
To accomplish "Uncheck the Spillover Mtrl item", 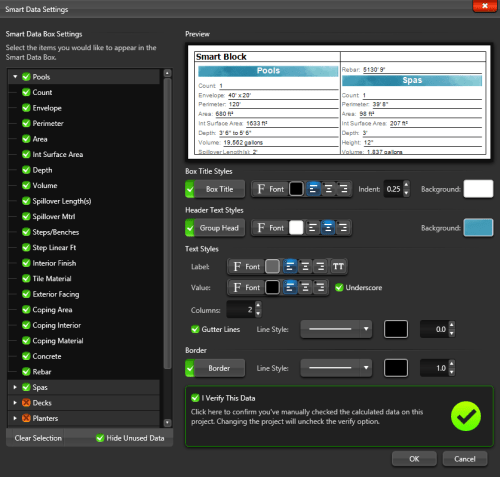I will click(26, 217).
